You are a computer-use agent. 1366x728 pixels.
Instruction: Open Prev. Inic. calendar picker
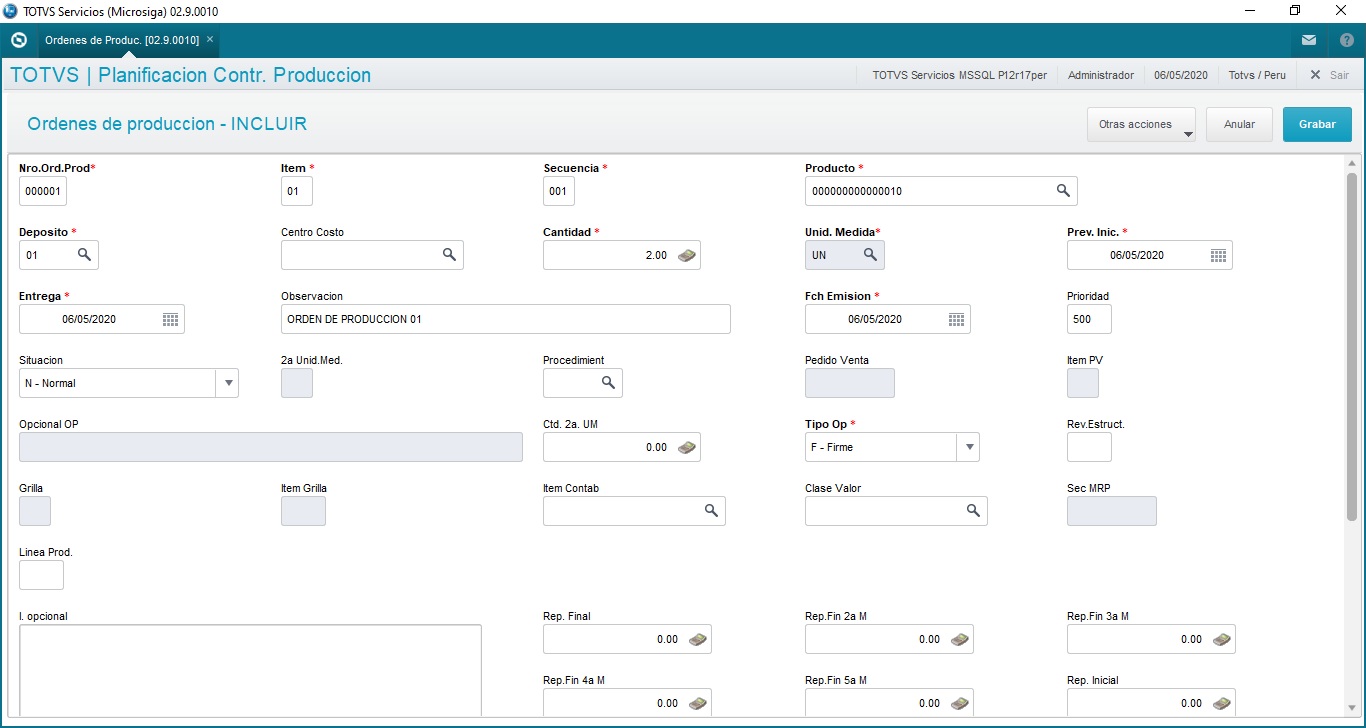point(1219,255)
